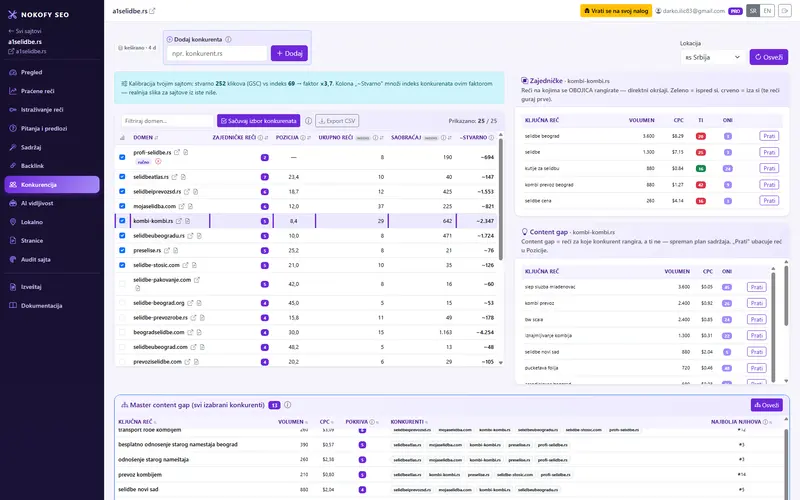800x500 pixels.
Task: Sort Master content gap by CPC
Action: (x=327, y=422)
